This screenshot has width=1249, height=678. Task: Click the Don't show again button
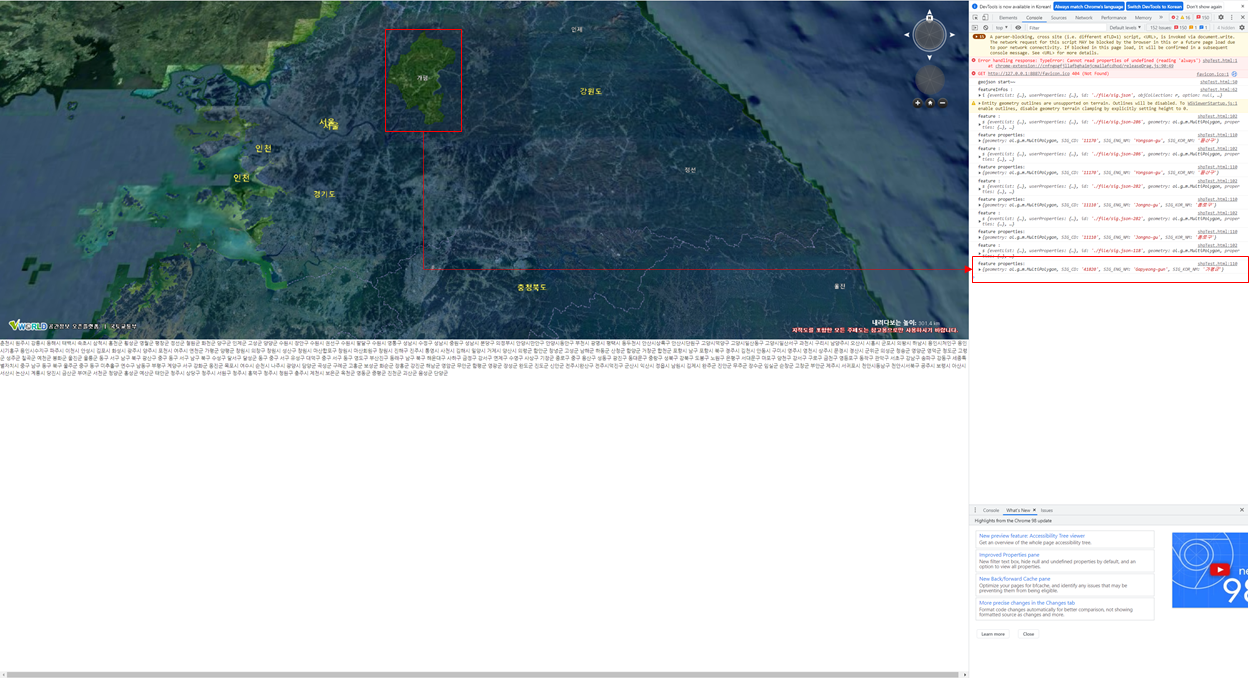point(1204,6)
